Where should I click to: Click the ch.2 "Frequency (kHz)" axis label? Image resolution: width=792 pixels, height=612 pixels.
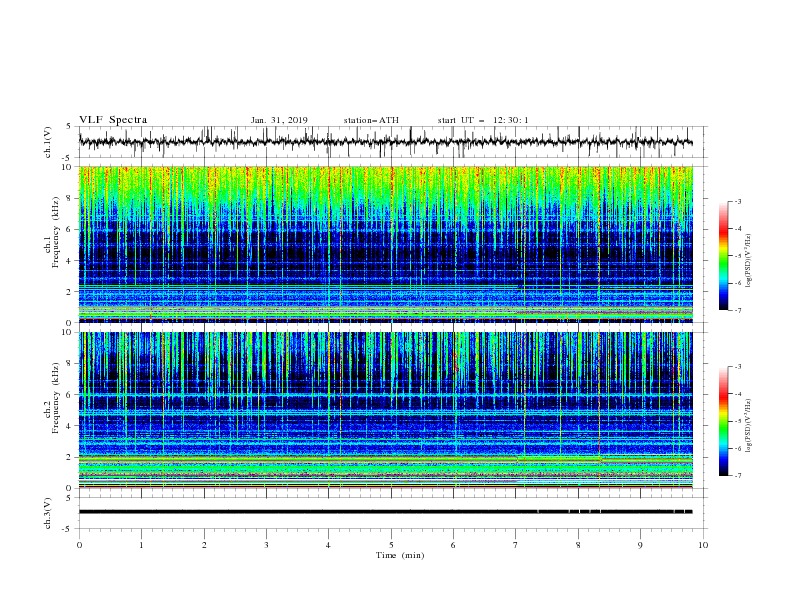pyautogui.click(x=56, y=397)
